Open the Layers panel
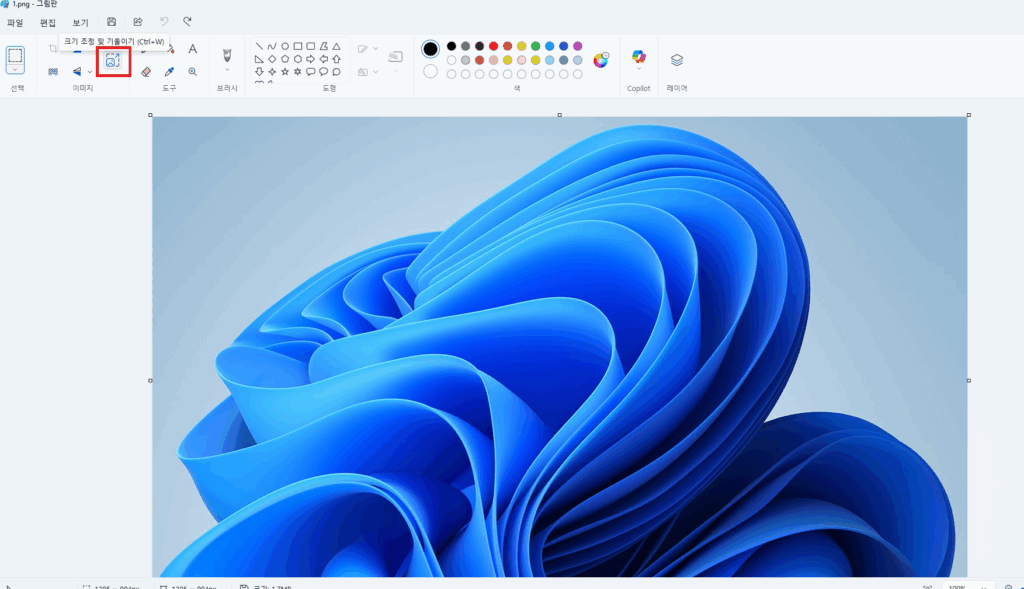The image size is (1024, 589). click(677, 60)
